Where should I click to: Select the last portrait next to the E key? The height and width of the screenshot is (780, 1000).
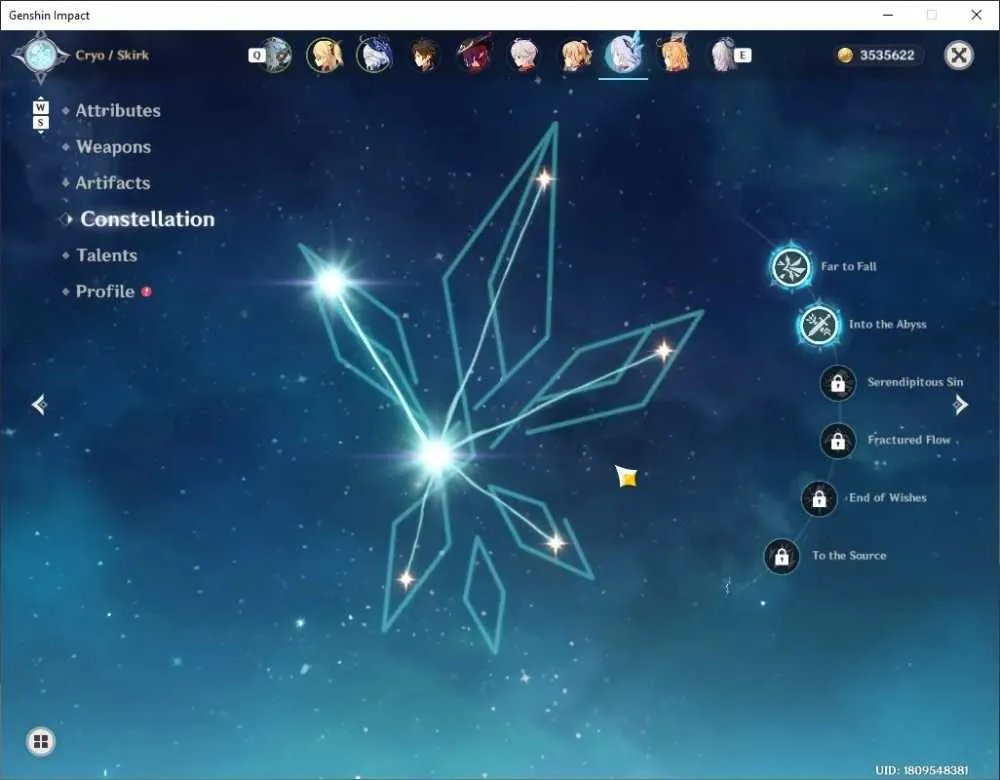tap(722, 55)
